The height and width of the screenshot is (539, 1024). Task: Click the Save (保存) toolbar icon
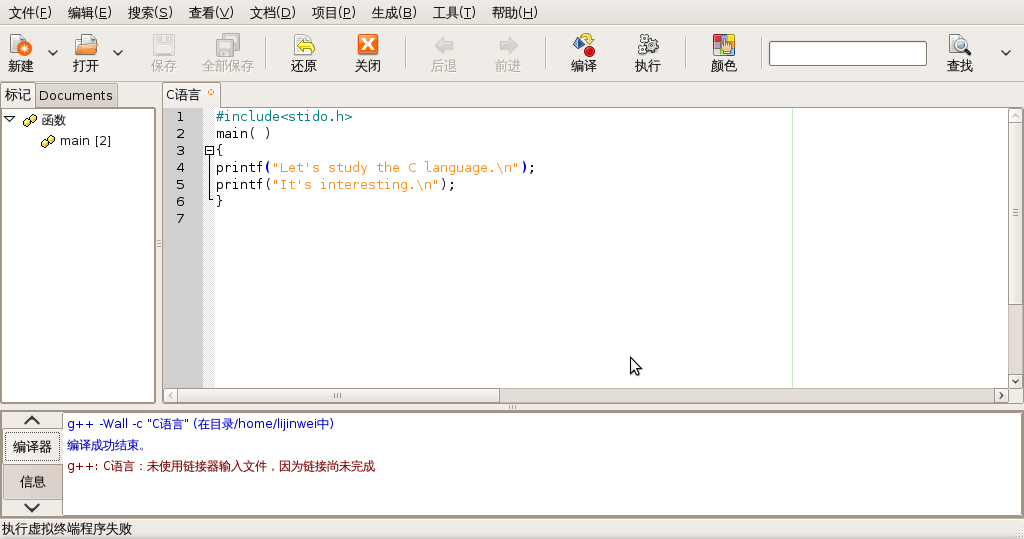pyautogui.click(x=163, y=45)
